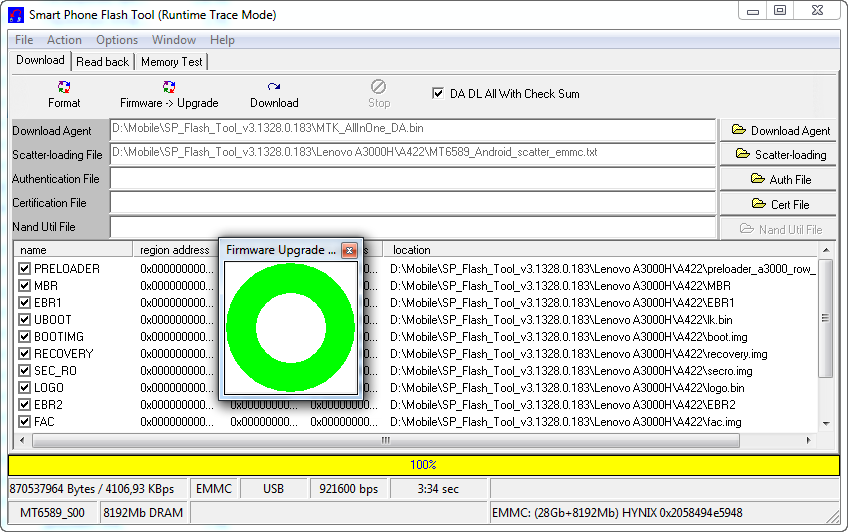Click the Smart Phone Flash Tool title icon
The image size is (848, 532).
[x=16, y=15]
